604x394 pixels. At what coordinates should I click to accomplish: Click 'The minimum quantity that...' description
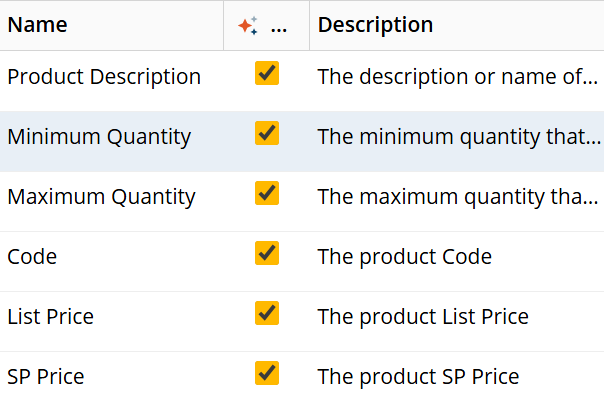coord(459,137)
